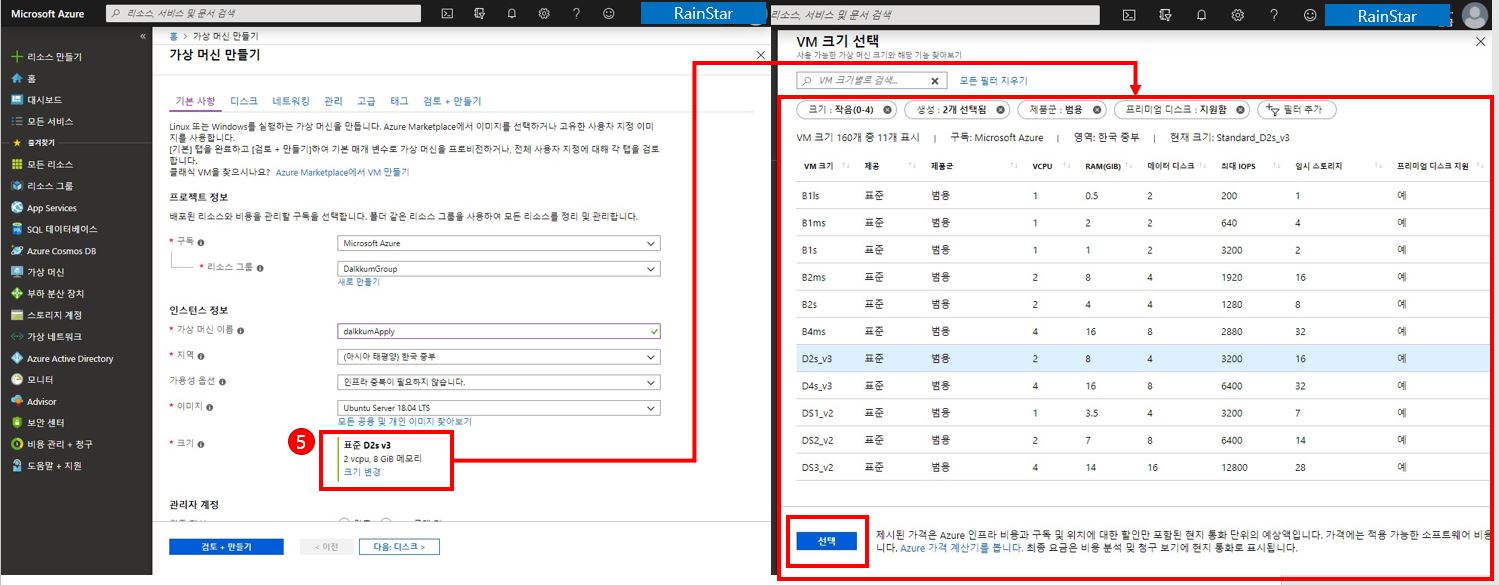Remove the 크기 : 작음(0-4) filter
Viewport: 1499px width, 585px height.
pyautogui.click(x=887, y=110)
